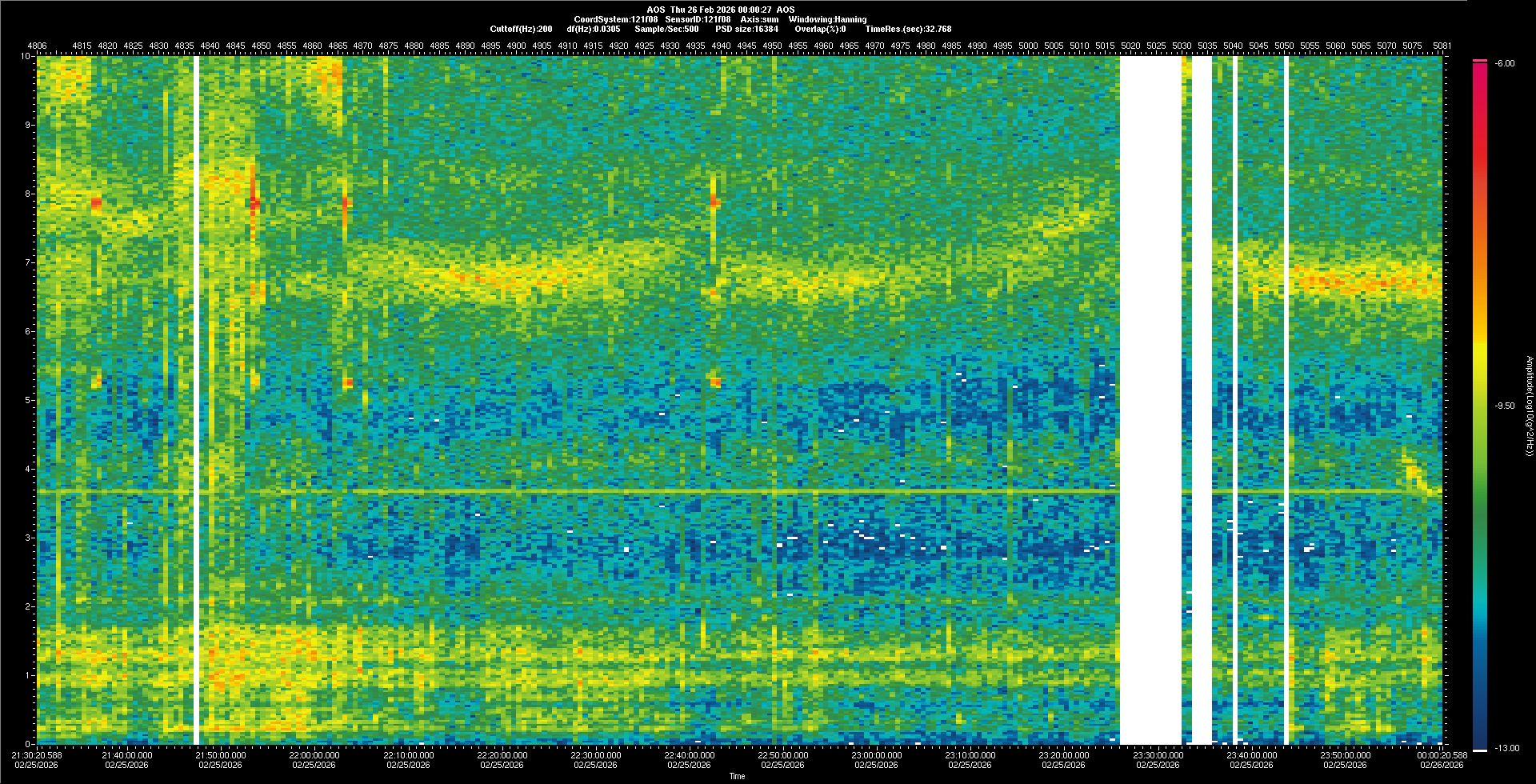Click the amplitude color scale bar

(x=1480, y=406)
